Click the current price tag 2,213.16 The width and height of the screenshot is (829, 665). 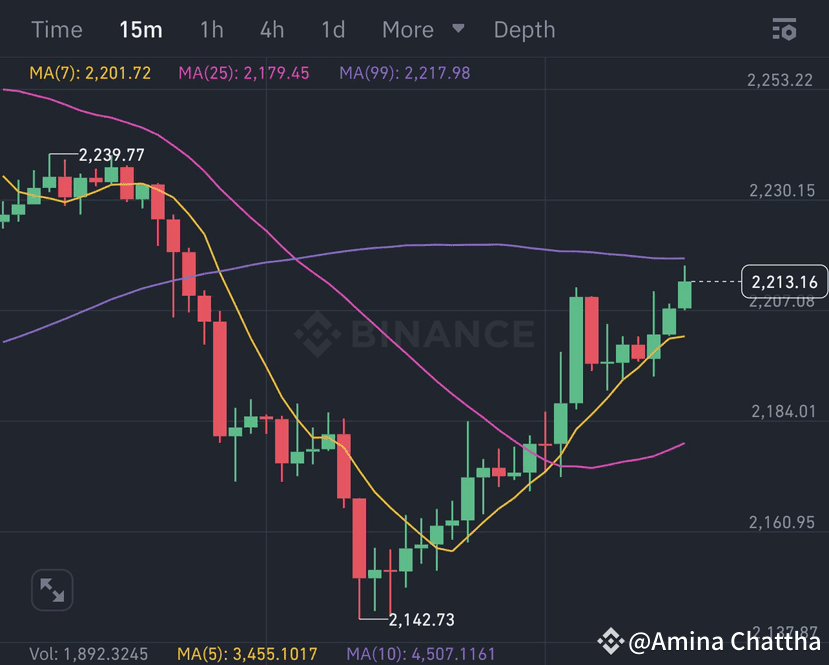tap(784, 282)
